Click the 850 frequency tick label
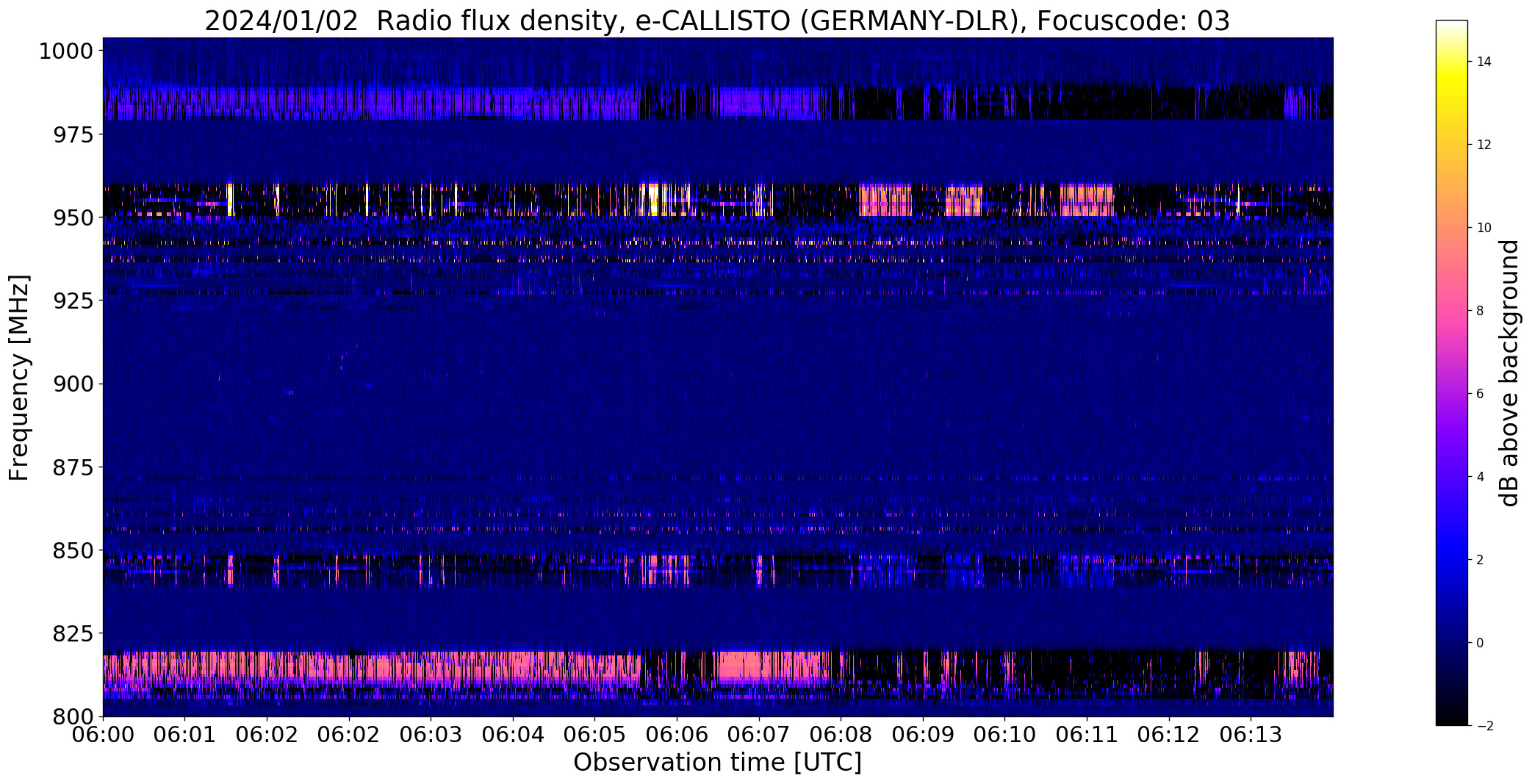 [x=73, y=550]
